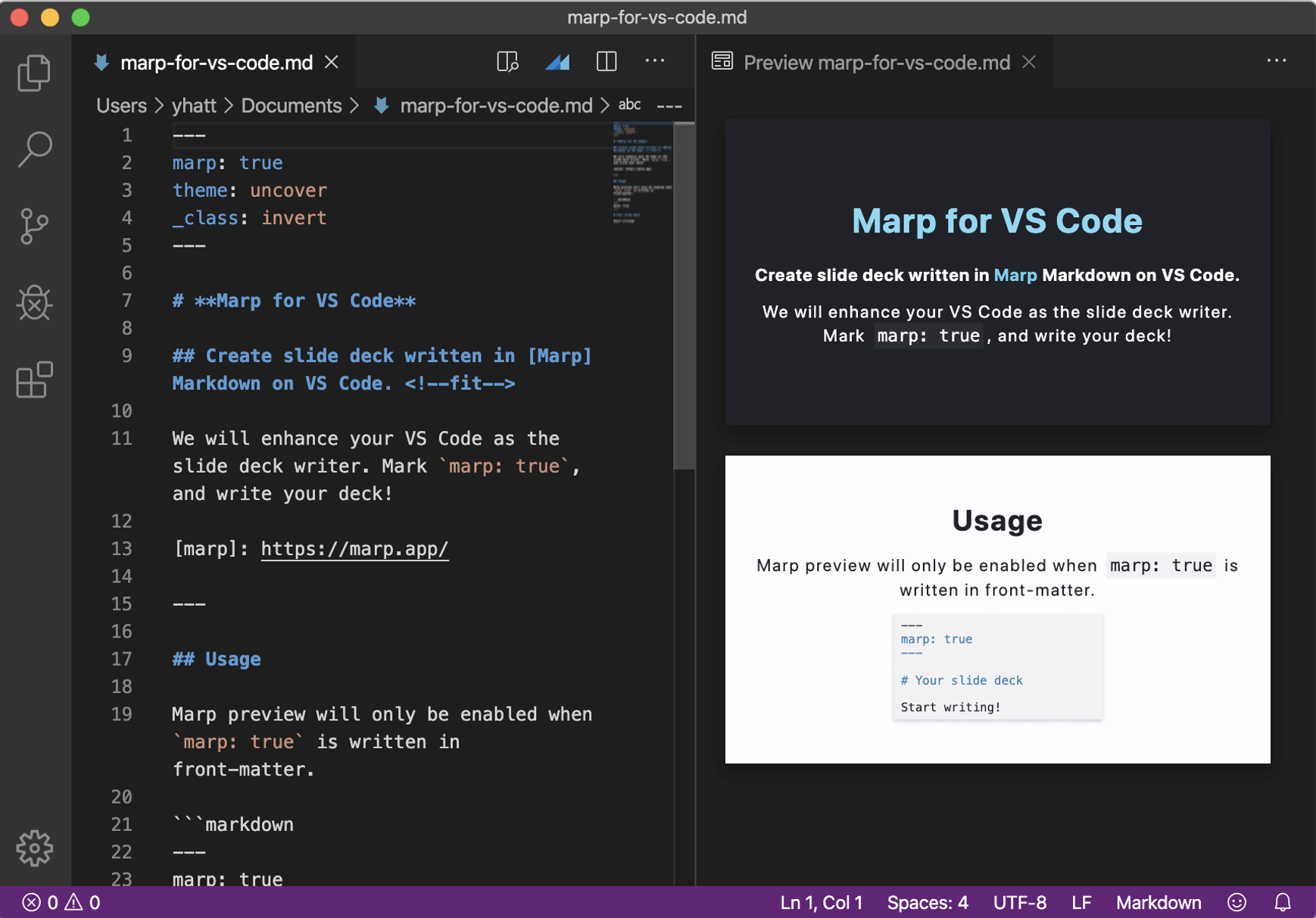Open the Explorer view in activity bar
This screenshot has height=918, width=1316.
tap(34, 73)
